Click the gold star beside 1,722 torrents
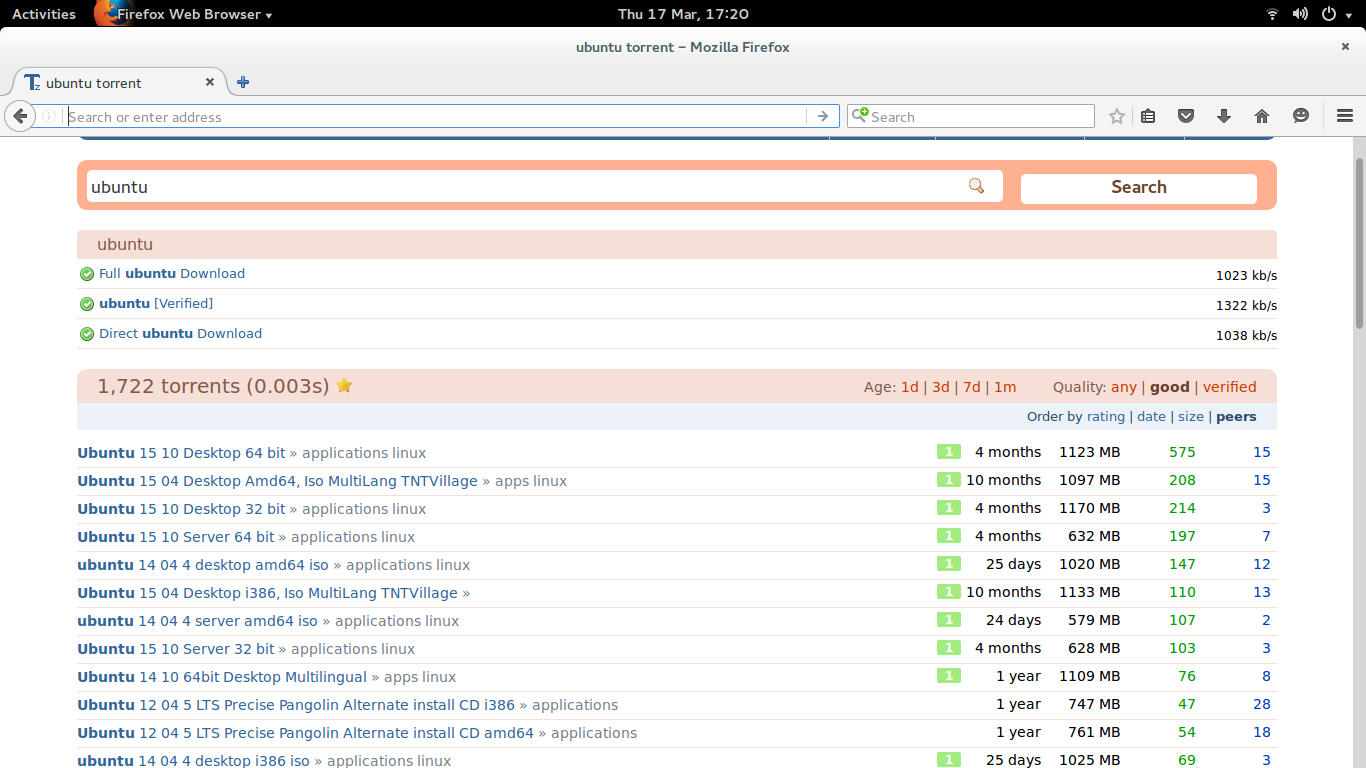1366x768 pixels. [x=344, y=386]
